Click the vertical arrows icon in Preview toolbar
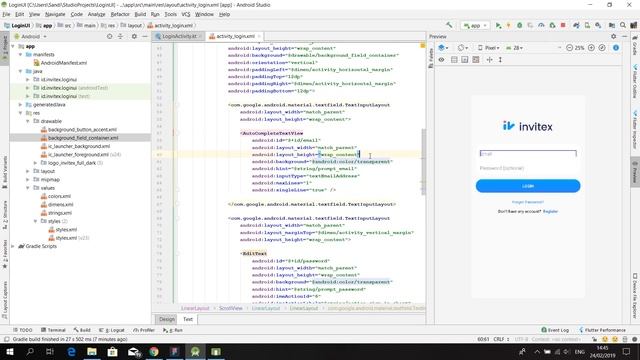640x360 pixels. click(x=500, y=60)
